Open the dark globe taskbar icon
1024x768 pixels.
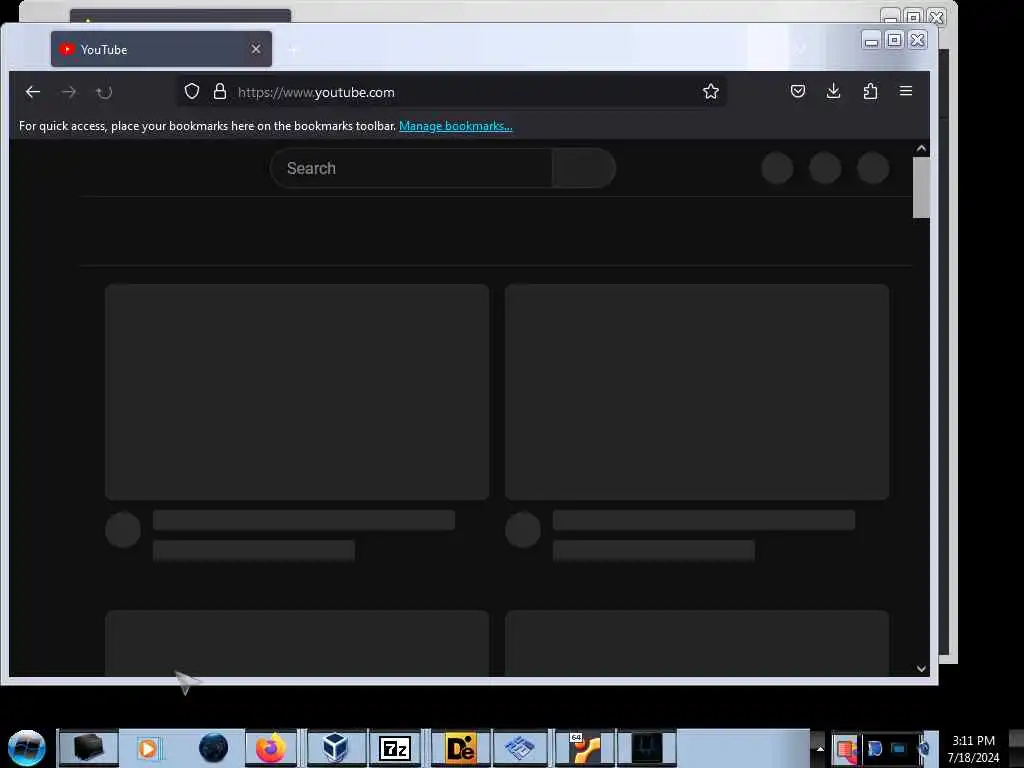[x=213, y=748]
